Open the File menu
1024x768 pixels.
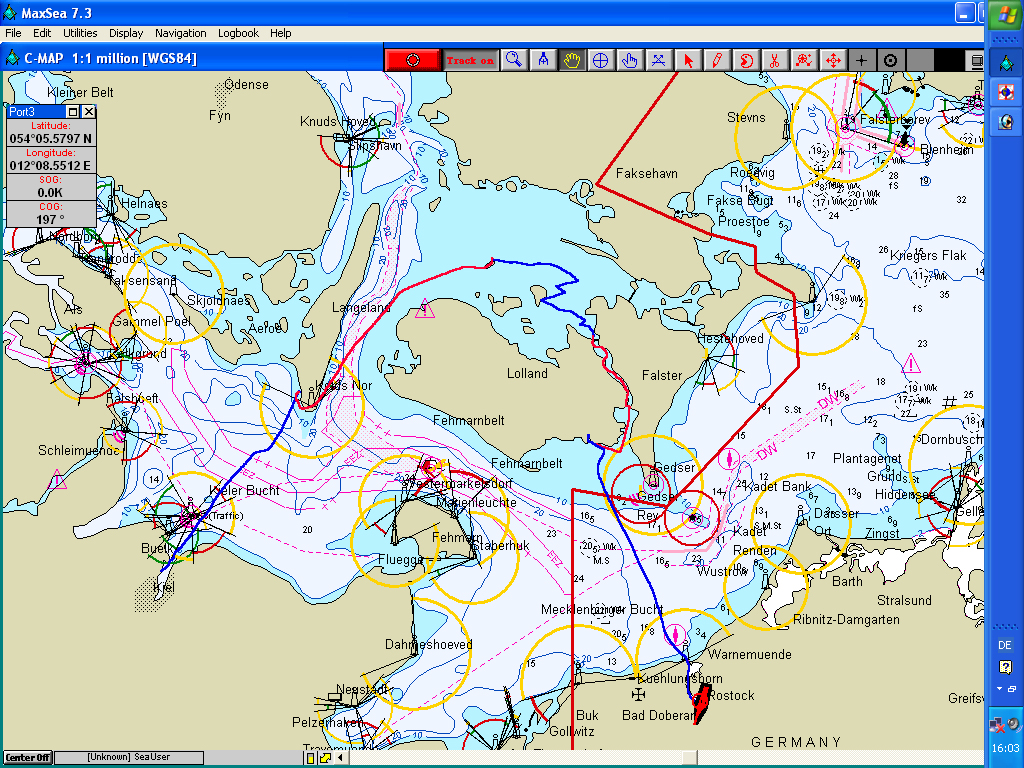pyautogui.click(x=13, y=33)
